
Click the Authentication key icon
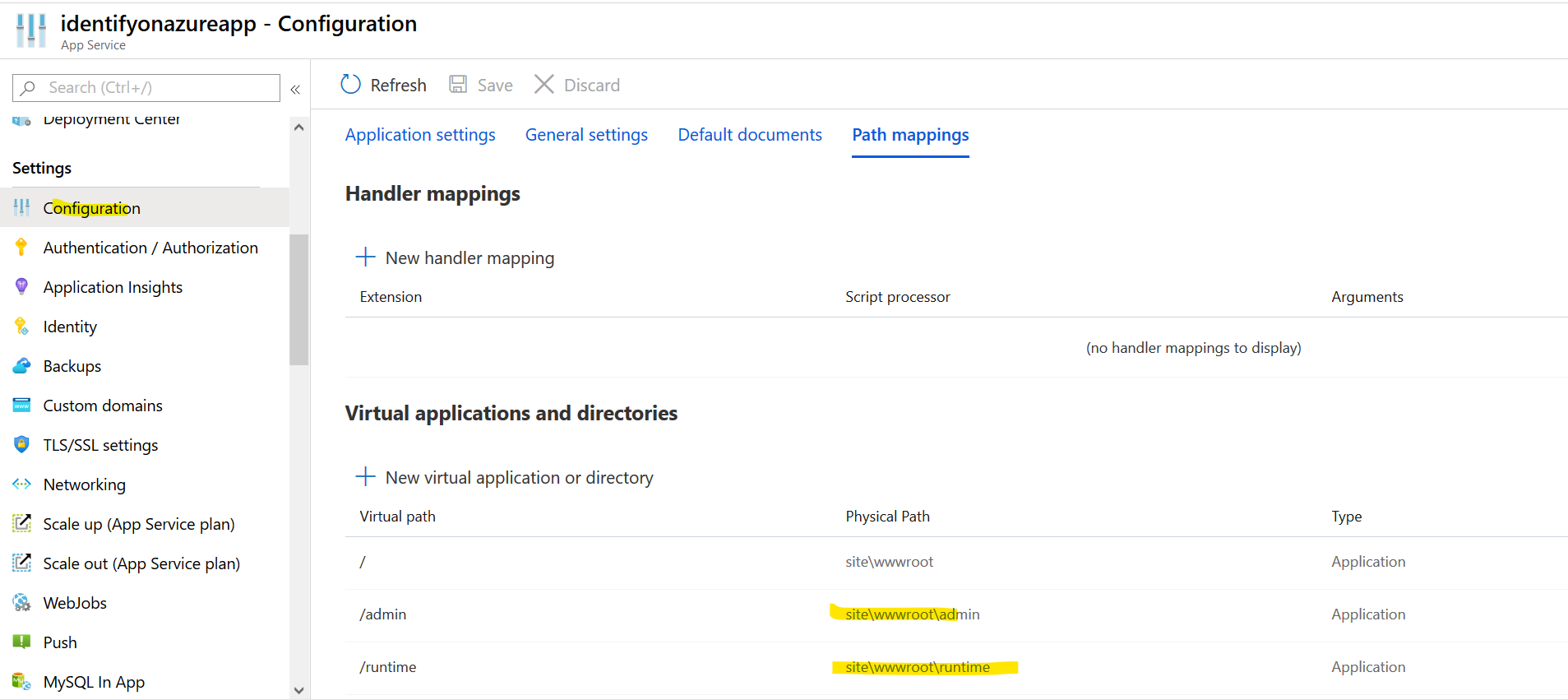point(21,247)
